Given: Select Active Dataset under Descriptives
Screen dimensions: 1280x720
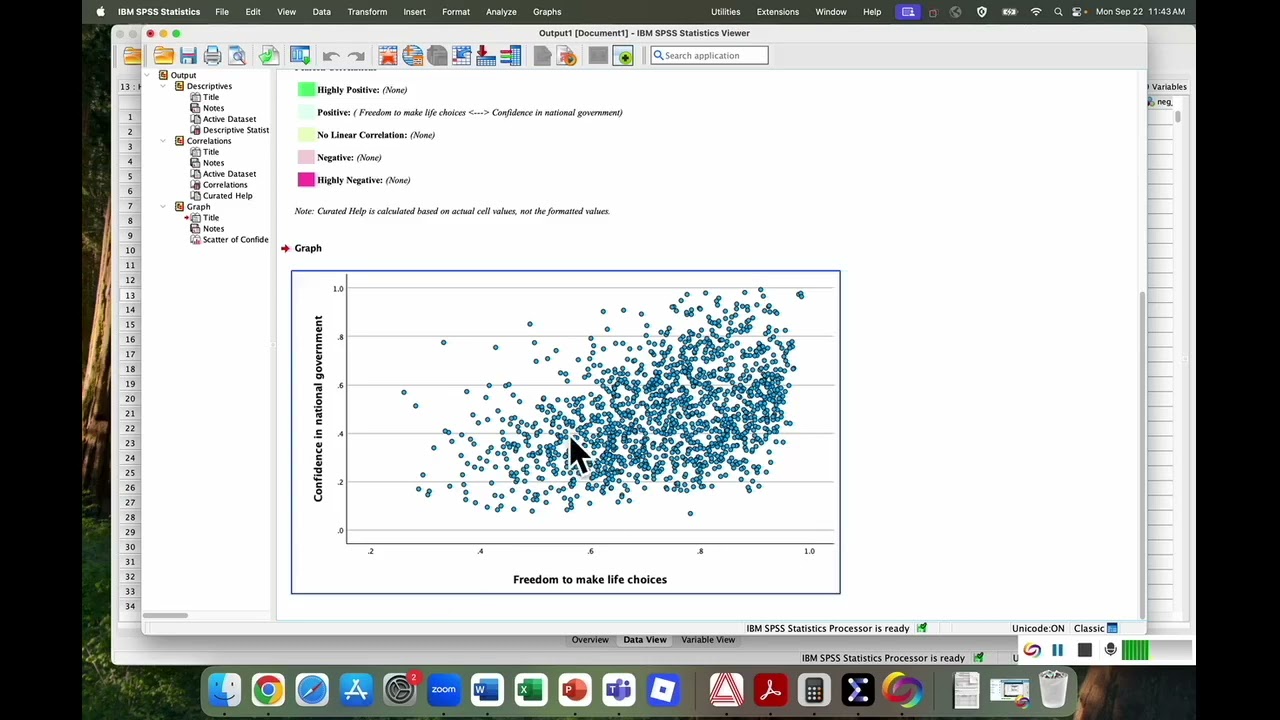Looking at the screenshot, I should tap(229, 119).
